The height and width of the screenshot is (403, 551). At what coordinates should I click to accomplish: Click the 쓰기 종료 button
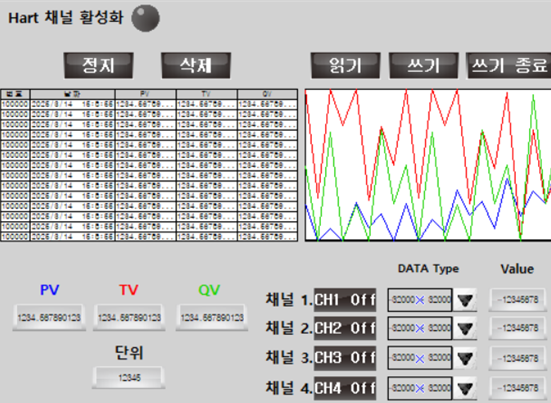coord(508,66)
